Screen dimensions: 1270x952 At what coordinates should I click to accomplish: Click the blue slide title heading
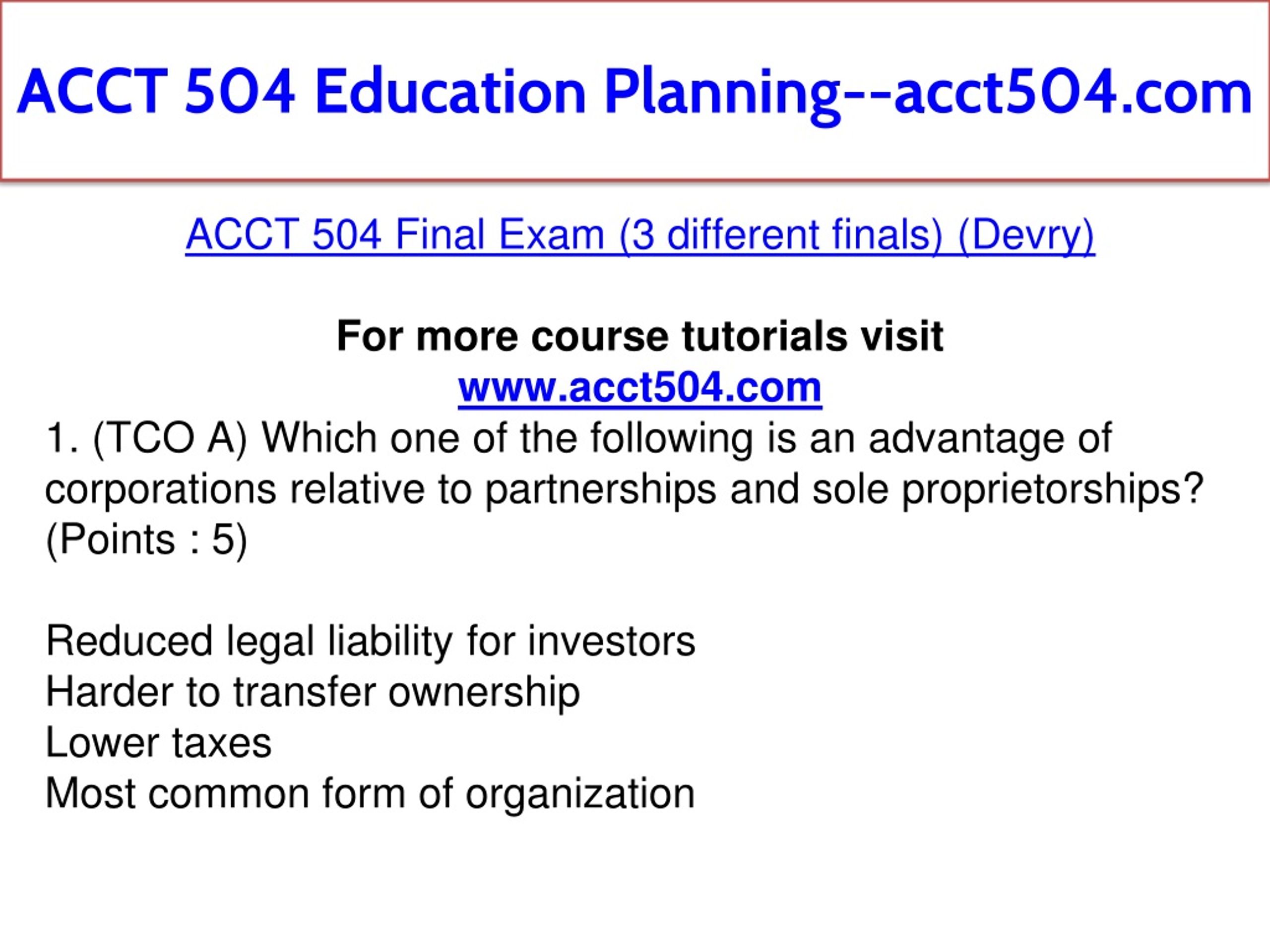[x=635, y=93]
